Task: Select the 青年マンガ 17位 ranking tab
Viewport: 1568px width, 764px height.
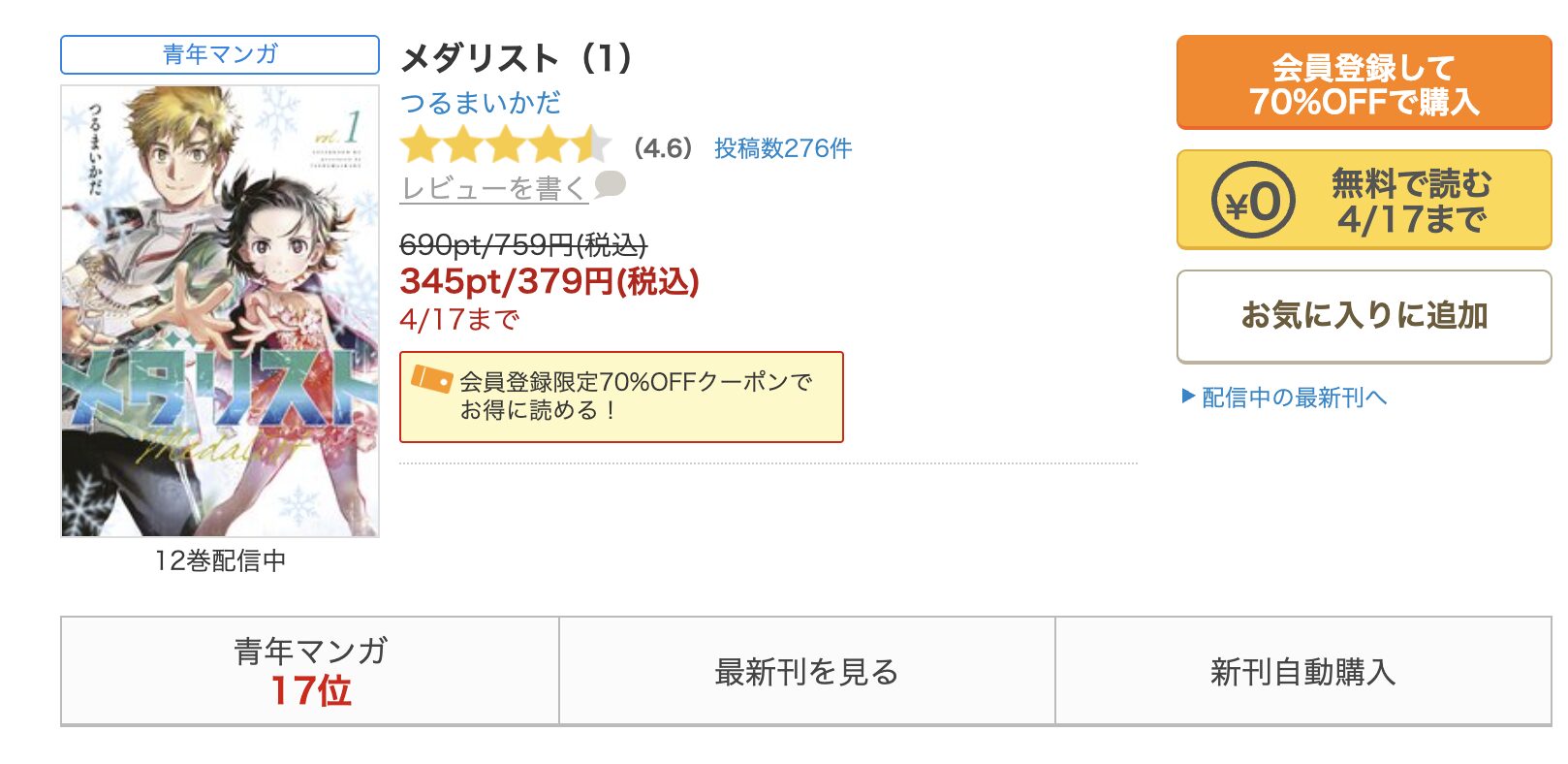Action: [310, 671]
